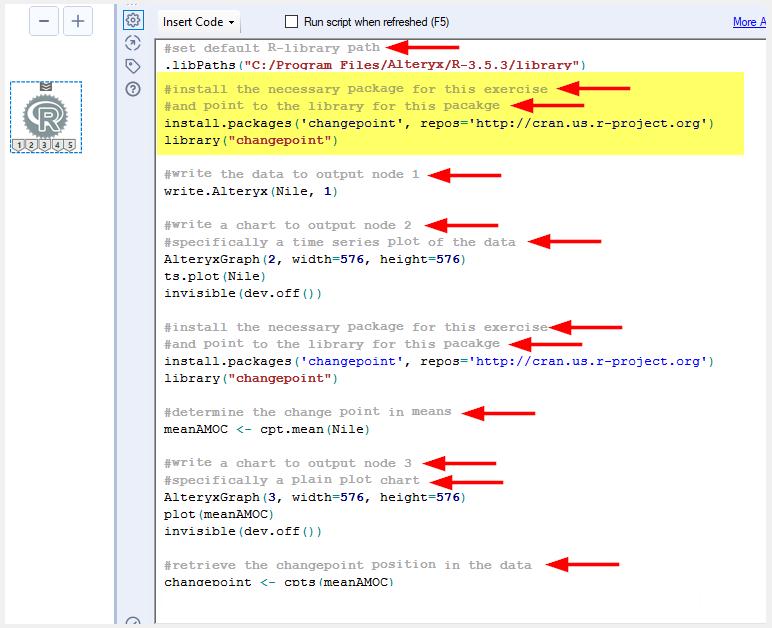Click R tool output anchor 3
772x628 pixels.
click(x=44, y=145)
